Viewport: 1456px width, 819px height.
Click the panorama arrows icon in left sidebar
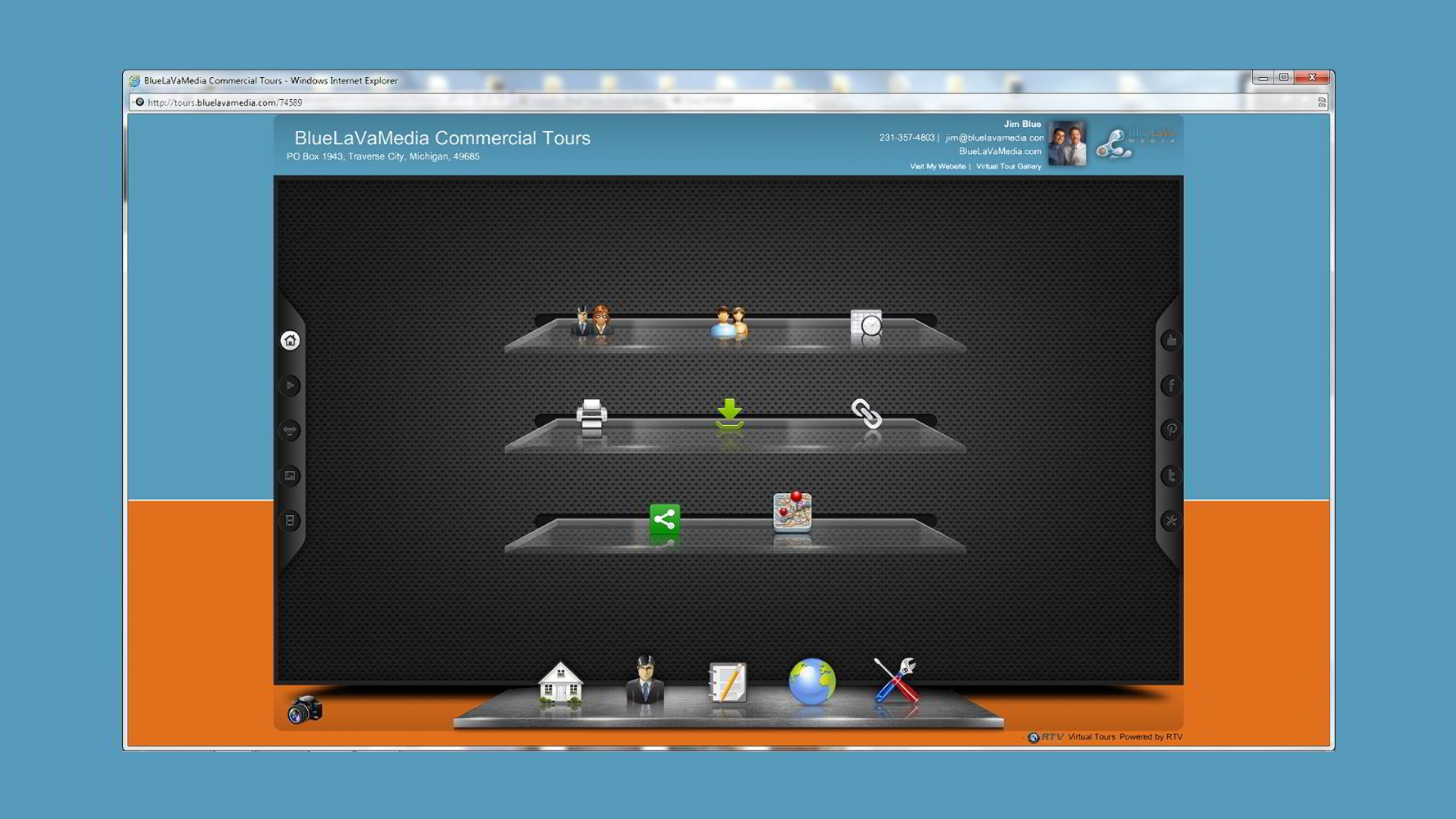click(x=290, y=431)
